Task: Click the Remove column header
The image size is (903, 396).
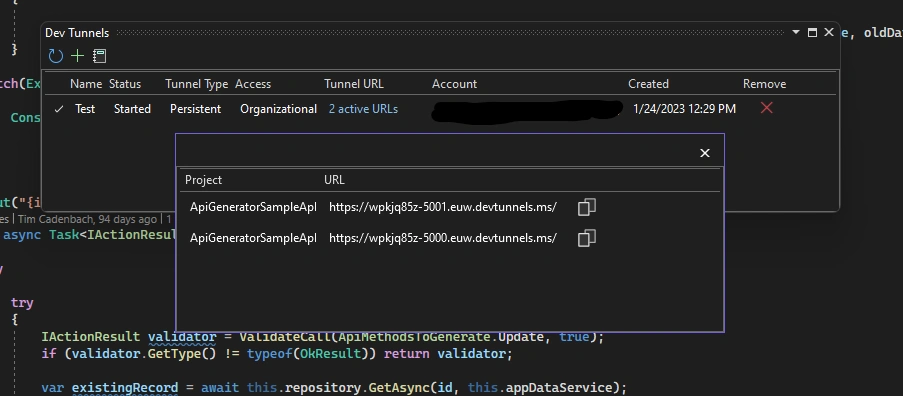Action: pos(764,84)
